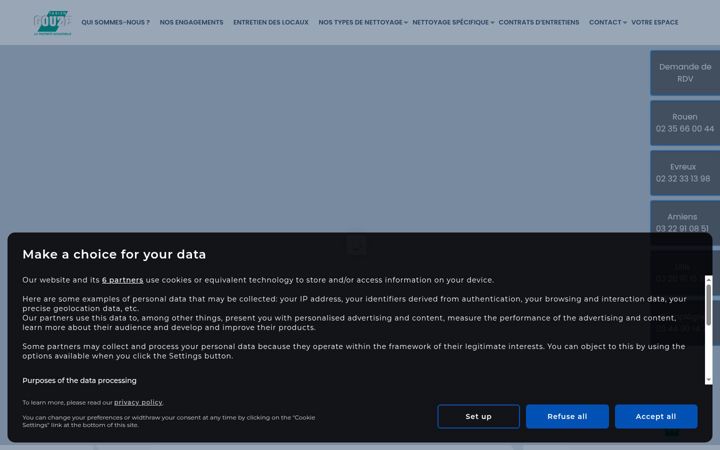
Task: Click Accept all cookies button
Action: pos(656,416)
